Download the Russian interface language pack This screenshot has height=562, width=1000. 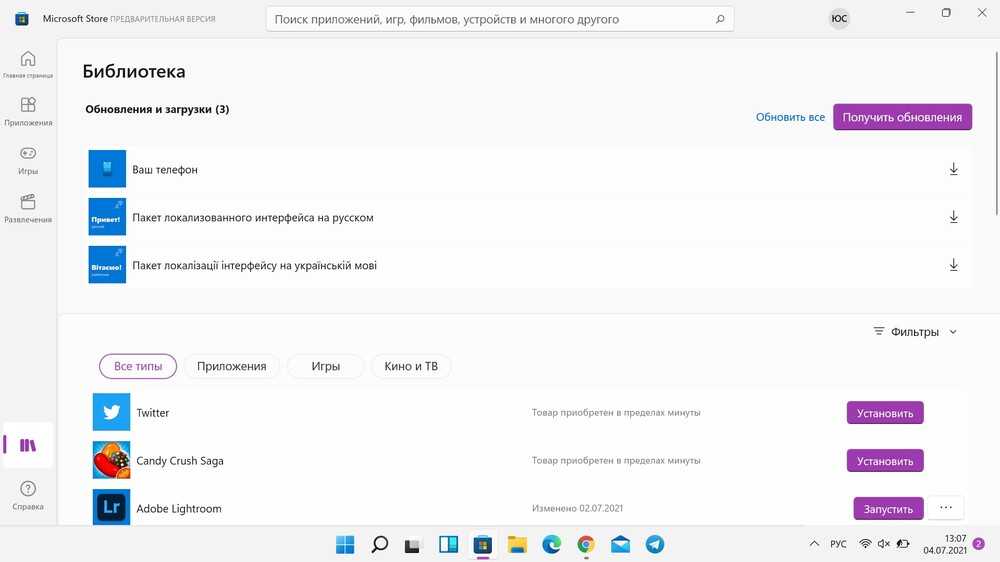[x=953, y=217]
